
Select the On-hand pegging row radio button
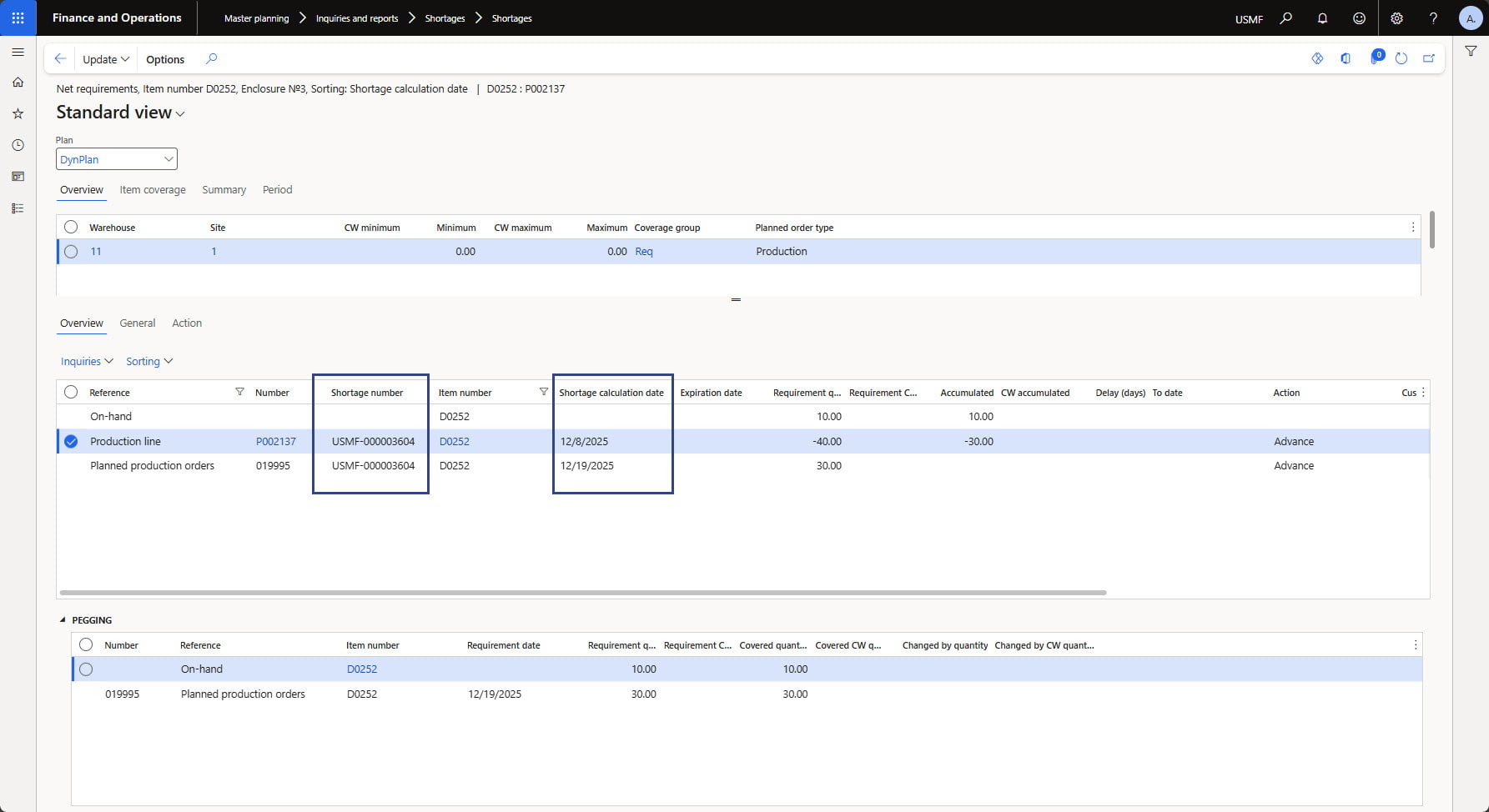click(86, 669)
